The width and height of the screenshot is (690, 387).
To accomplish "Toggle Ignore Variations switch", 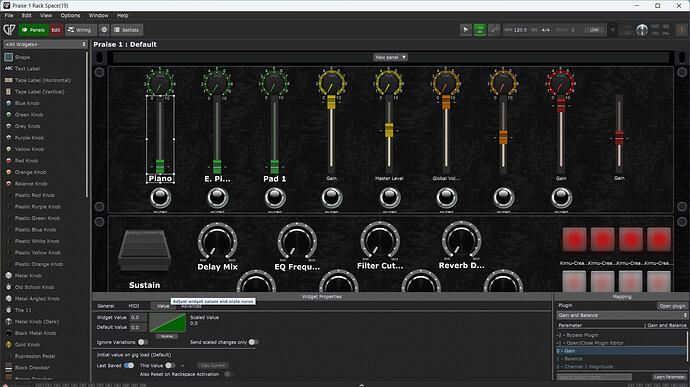I will click(x=143, y=342).
